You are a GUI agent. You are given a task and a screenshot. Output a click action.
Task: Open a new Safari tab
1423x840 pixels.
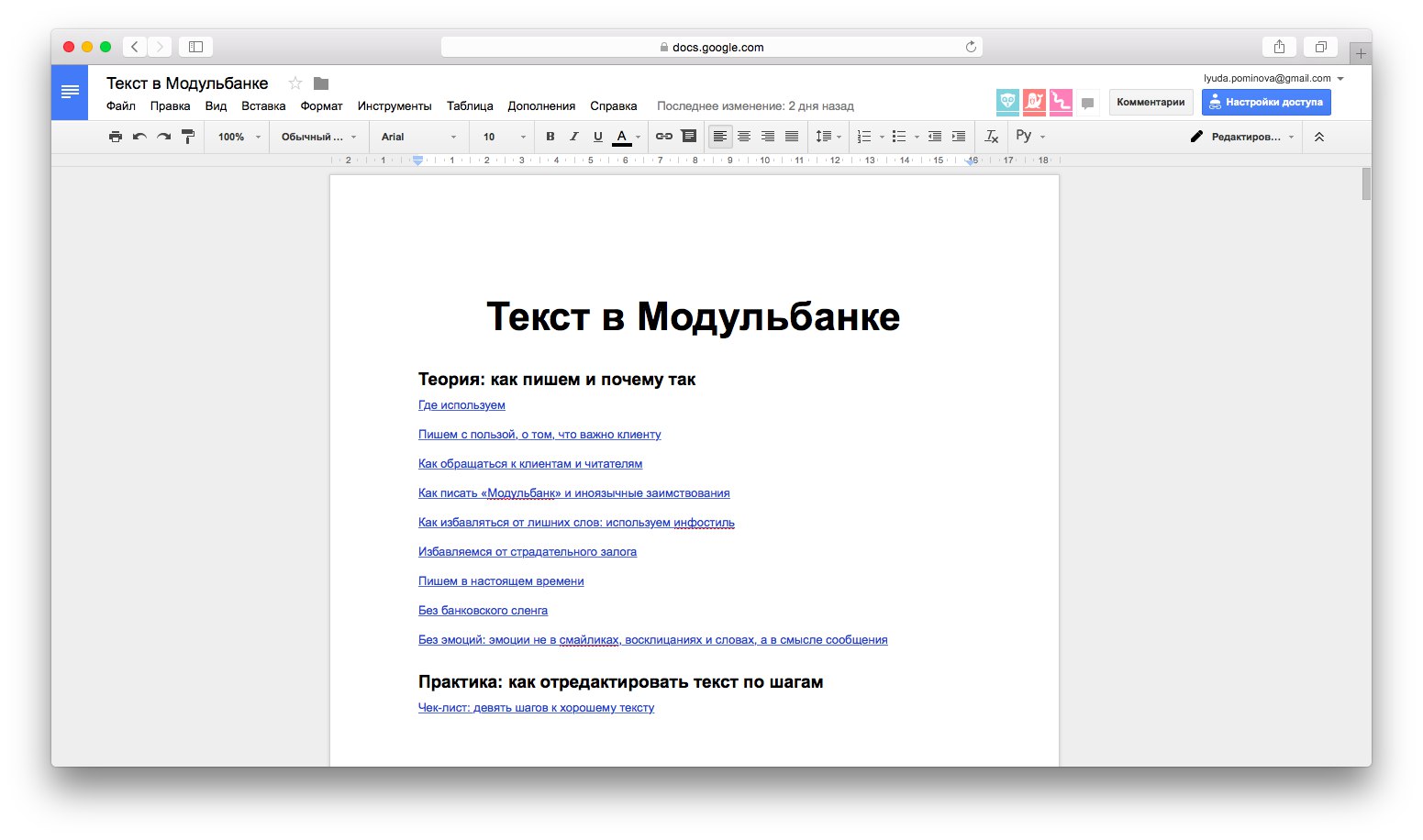(1361, 53)
